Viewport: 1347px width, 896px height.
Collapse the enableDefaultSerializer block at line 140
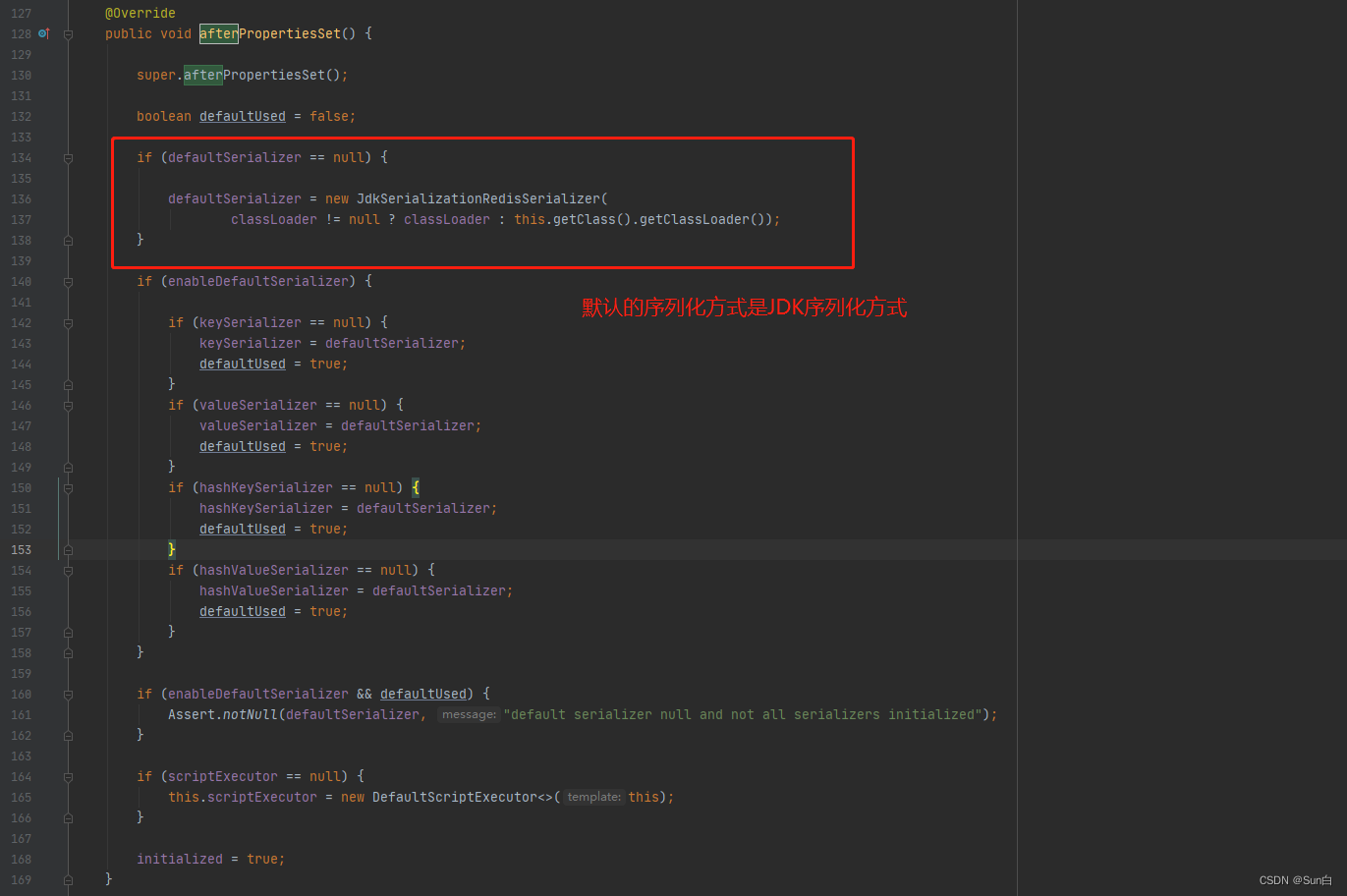click(68, 282)
